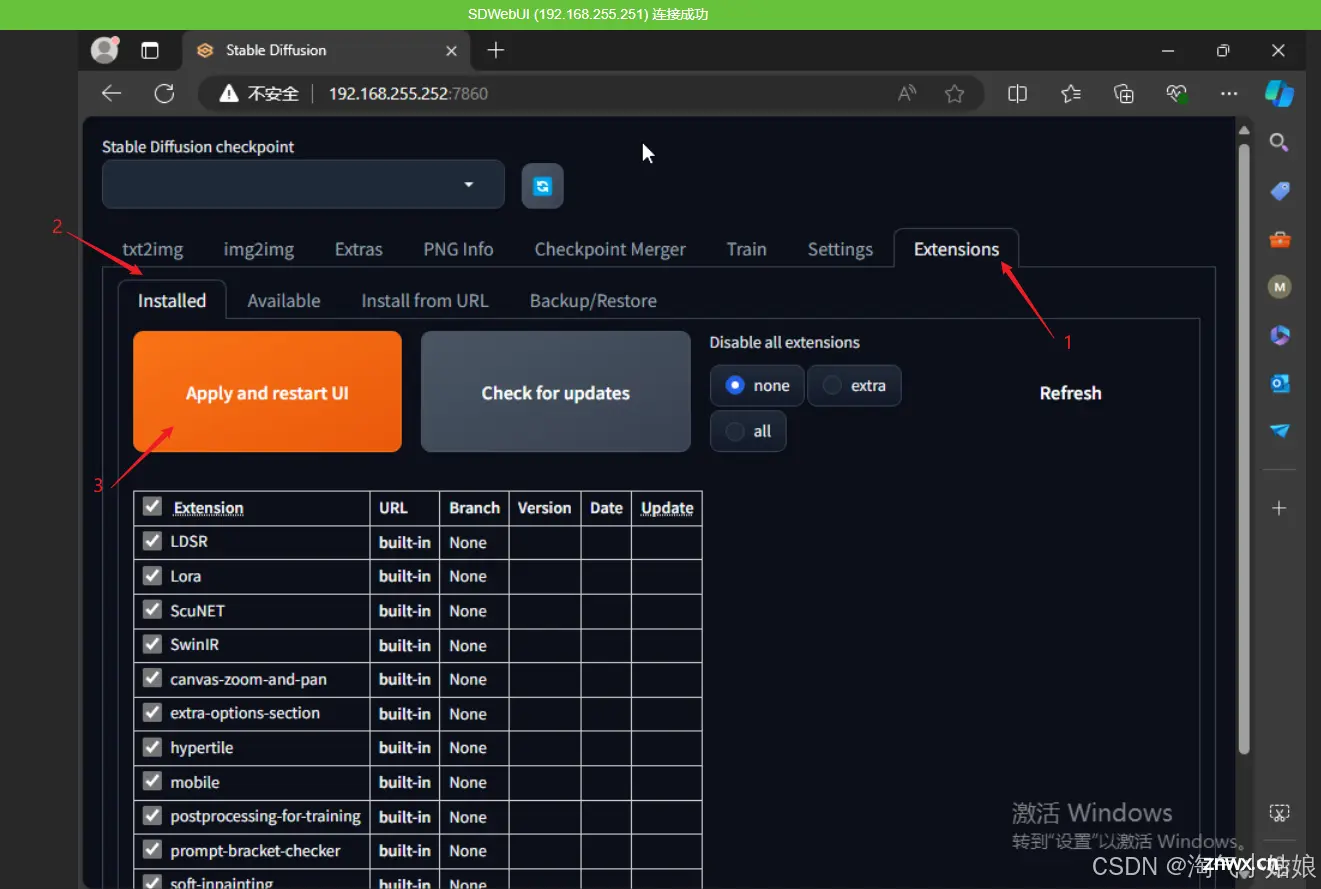Click the built-in URL cell for Lora

click(405, 576)
